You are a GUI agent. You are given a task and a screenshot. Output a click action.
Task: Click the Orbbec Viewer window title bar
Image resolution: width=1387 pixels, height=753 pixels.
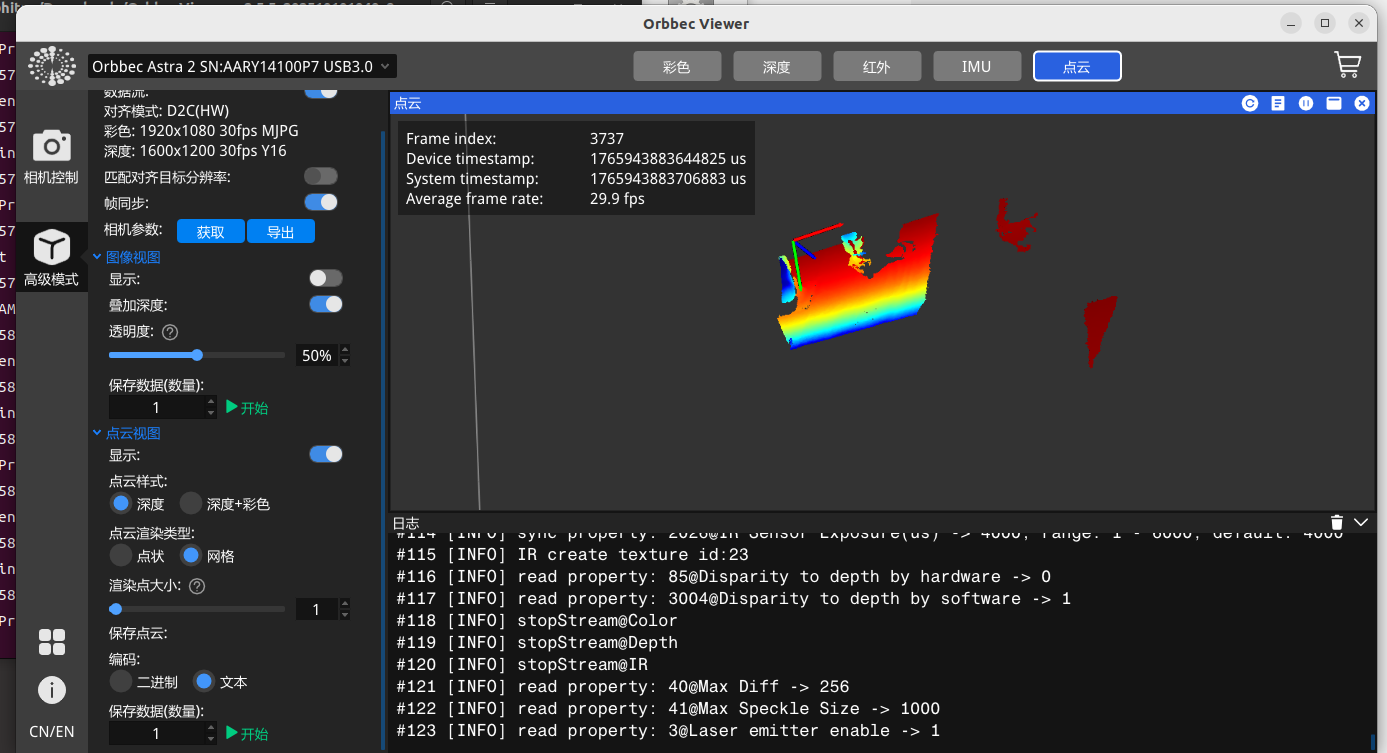(696, 23)
